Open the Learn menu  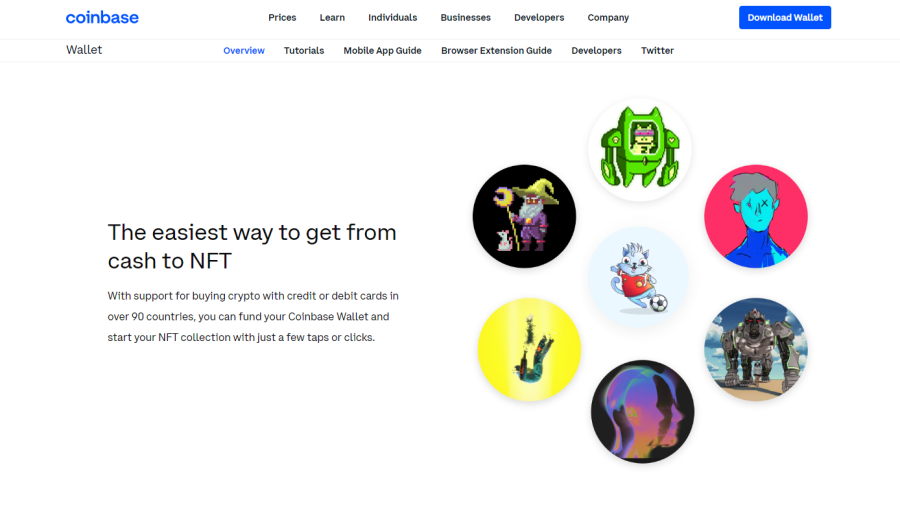tap(332, 18)
